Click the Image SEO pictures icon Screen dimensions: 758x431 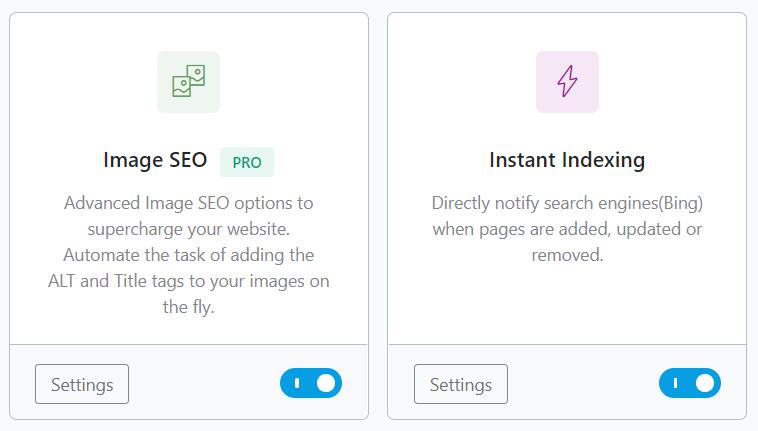pos(188,82)
